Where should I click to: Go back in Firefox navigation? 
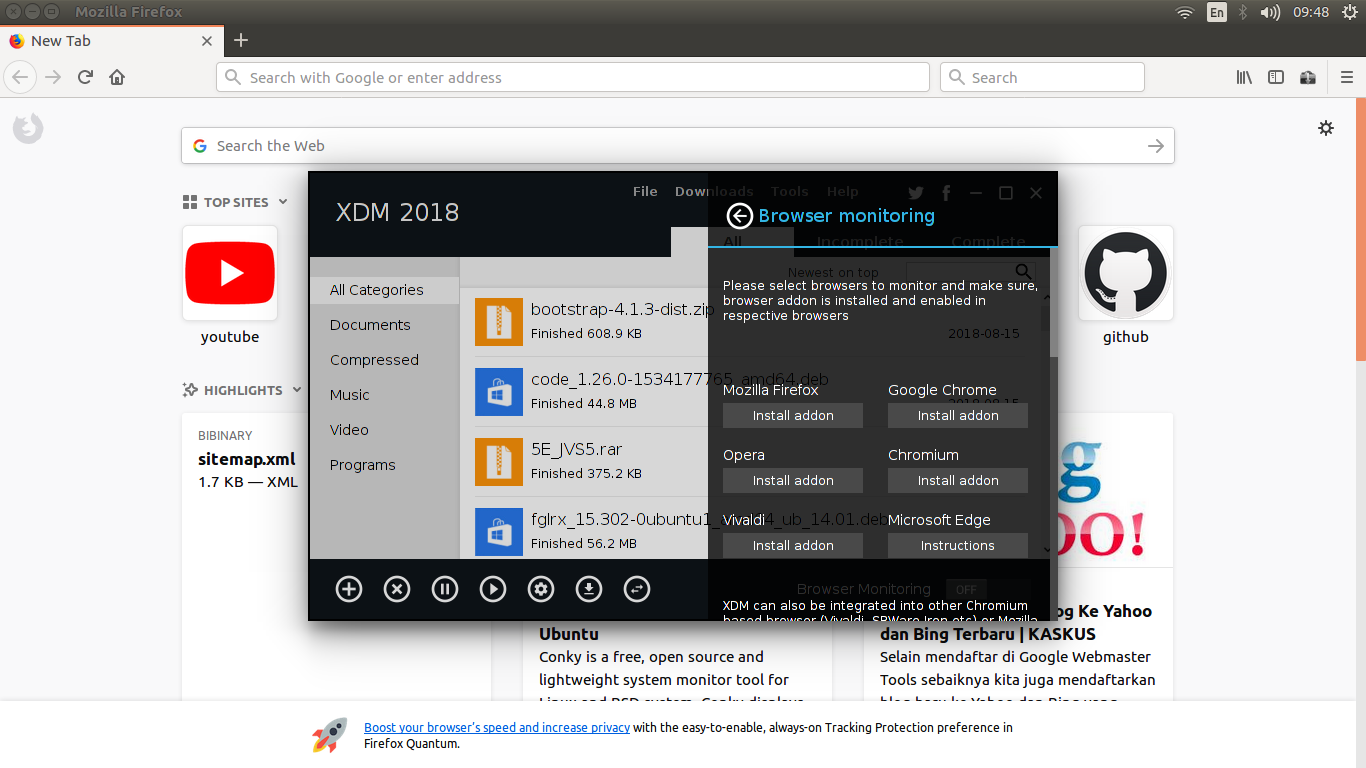[x=21, y=77]
